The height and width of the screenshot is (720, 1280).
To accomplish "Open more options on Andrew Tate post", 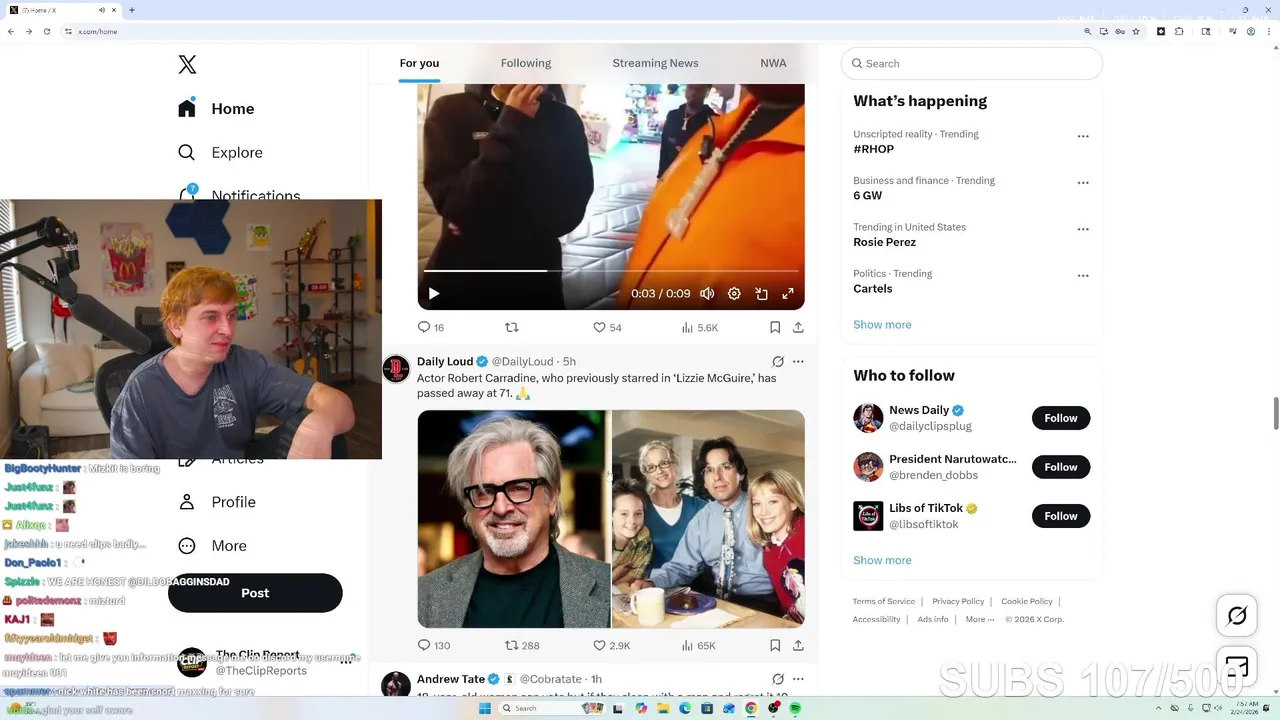I will click(798, 679).
